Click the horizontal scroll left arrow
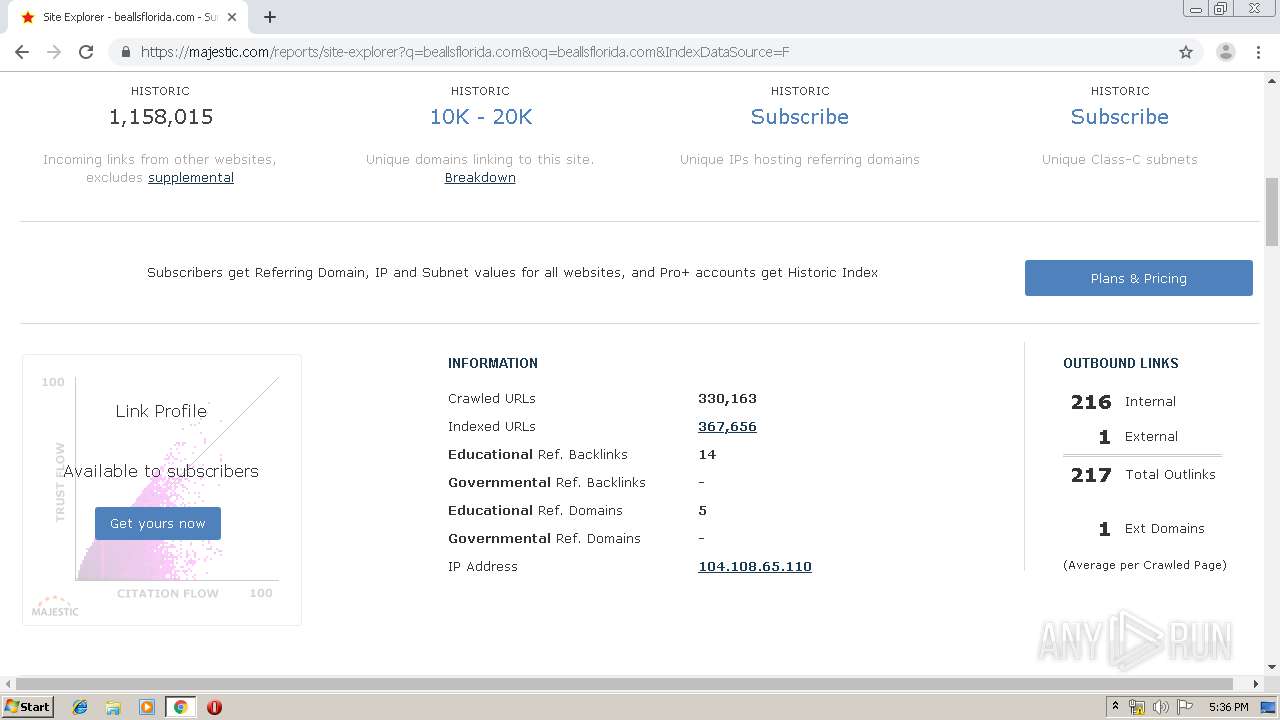Image resolution: width=1280 pixels, height=720 pixels. tap(8, 684)
